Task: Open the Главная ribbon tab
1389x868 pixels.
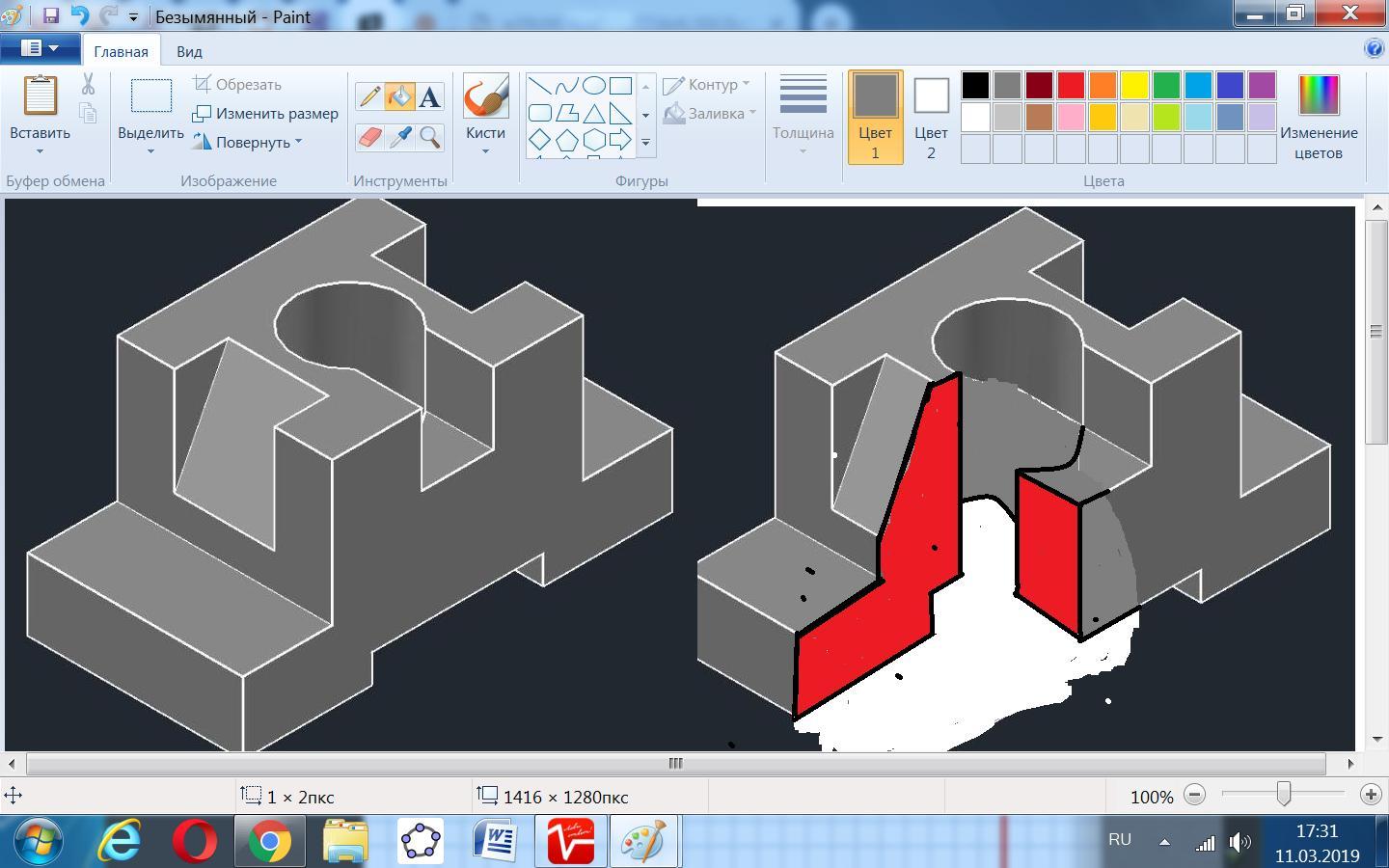Action: tap(121, 51)
